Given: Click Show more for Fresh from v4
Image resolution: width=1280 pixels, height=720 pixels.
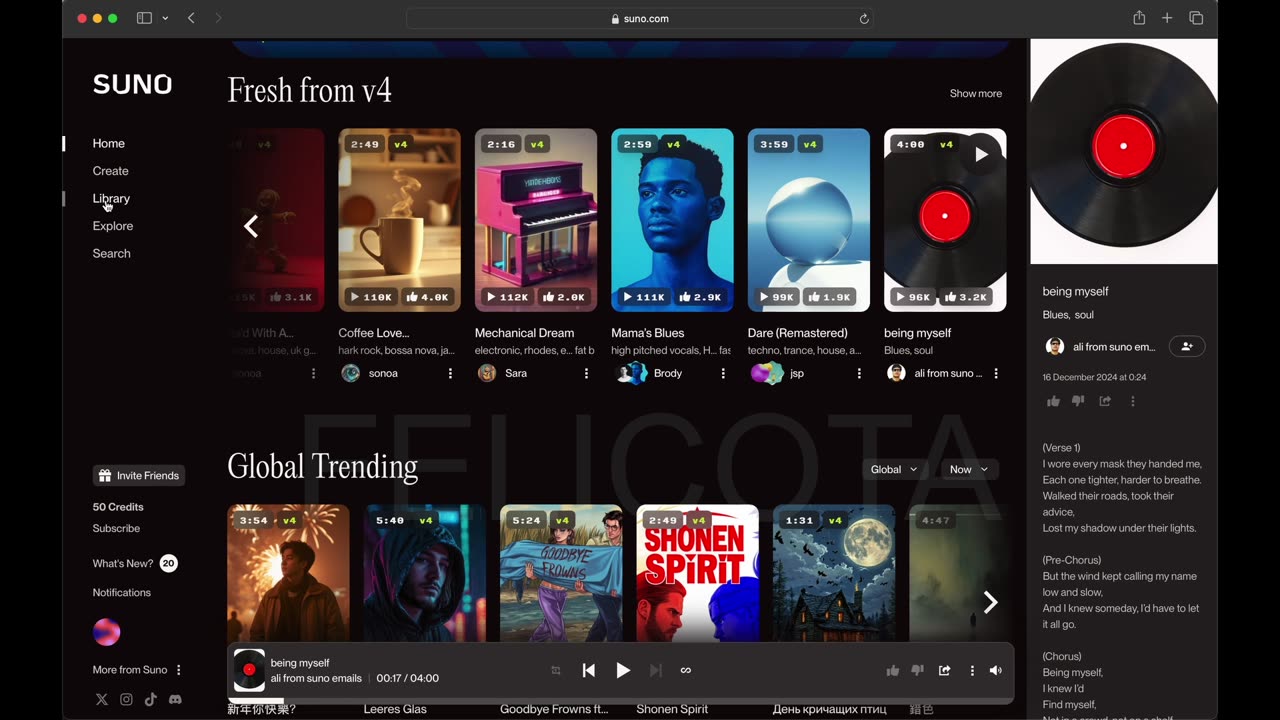Looking at the screenshot, I should [x=975, y=93].
